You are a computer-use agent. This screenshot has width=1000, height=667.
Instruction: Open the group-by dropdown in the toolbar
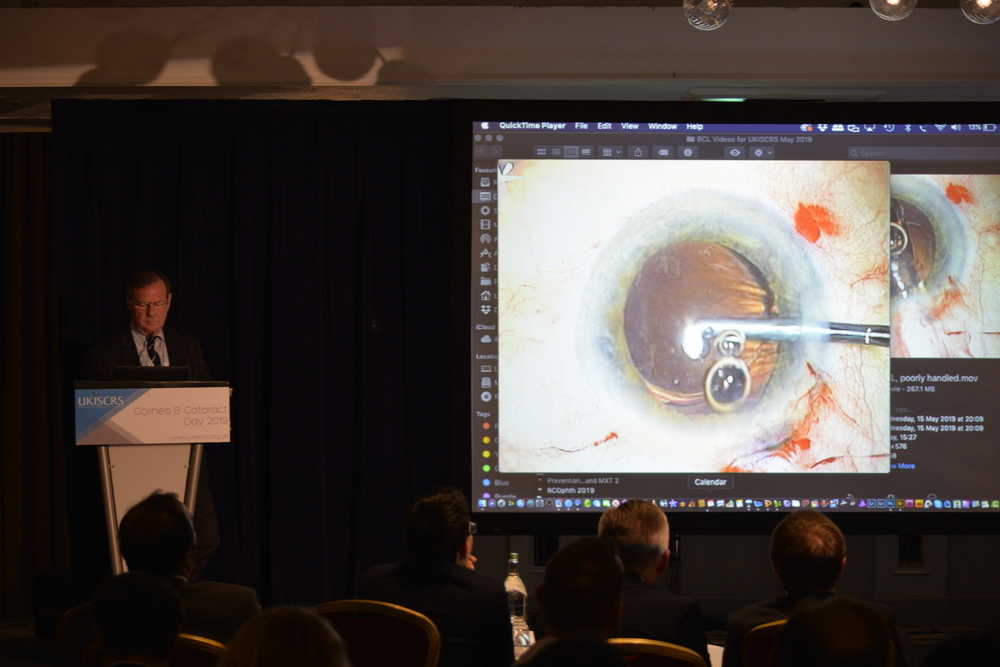coord(611,152)
